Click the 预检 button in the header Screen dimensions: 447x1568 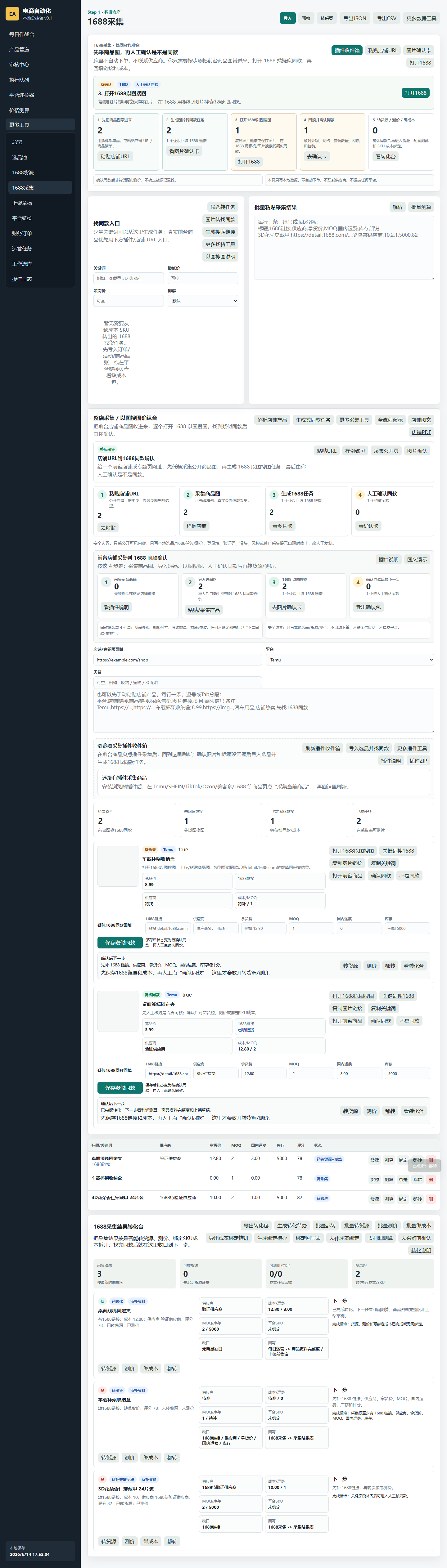306,18
